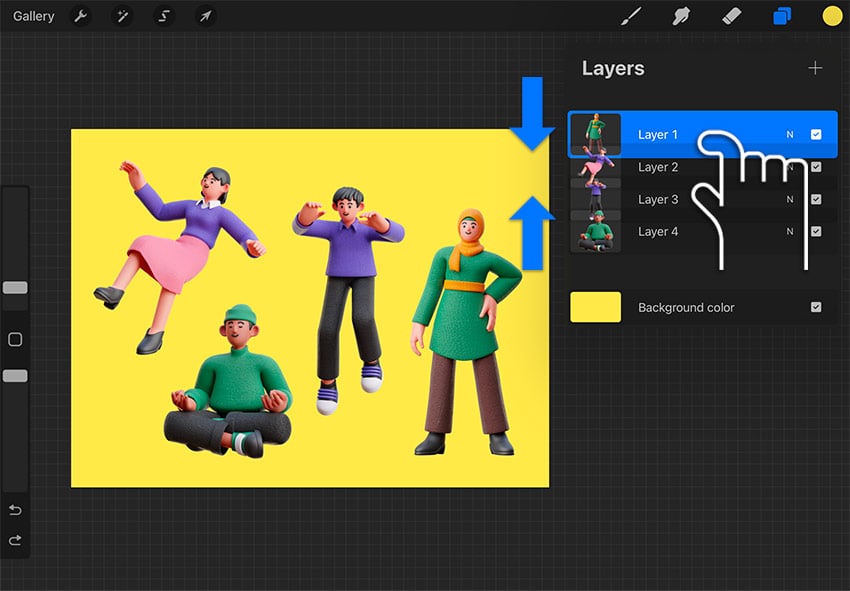This screenshot has width=850, height=591.
Task: Open blend mode for Layer 3
Action: [x=790, y=199]
